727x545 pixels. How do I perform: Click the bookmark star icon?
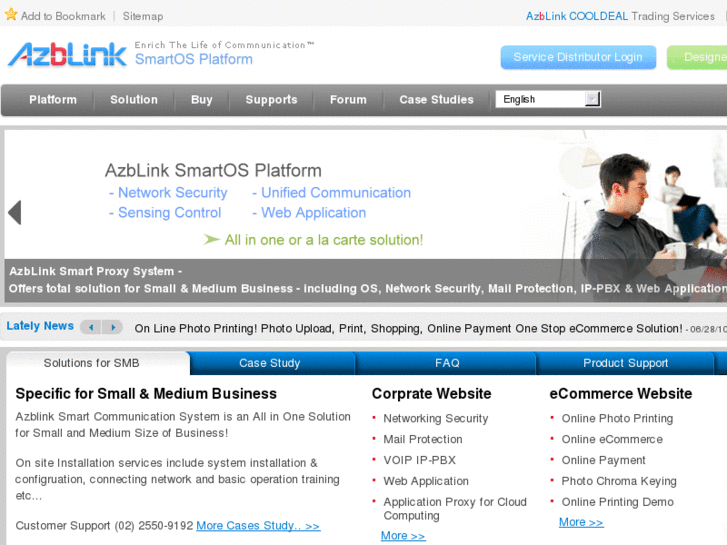click(x=11, y=14)
